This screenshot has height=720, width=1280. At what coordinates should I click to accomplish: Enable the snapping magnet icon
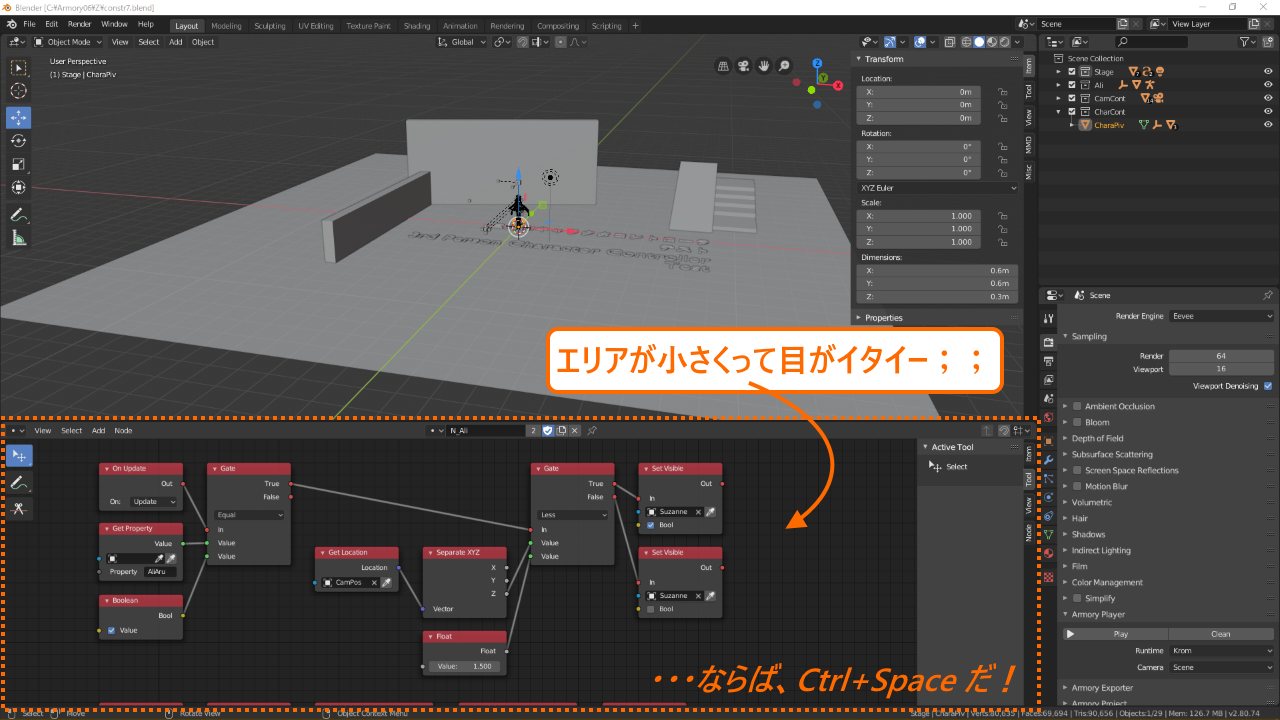522,41
